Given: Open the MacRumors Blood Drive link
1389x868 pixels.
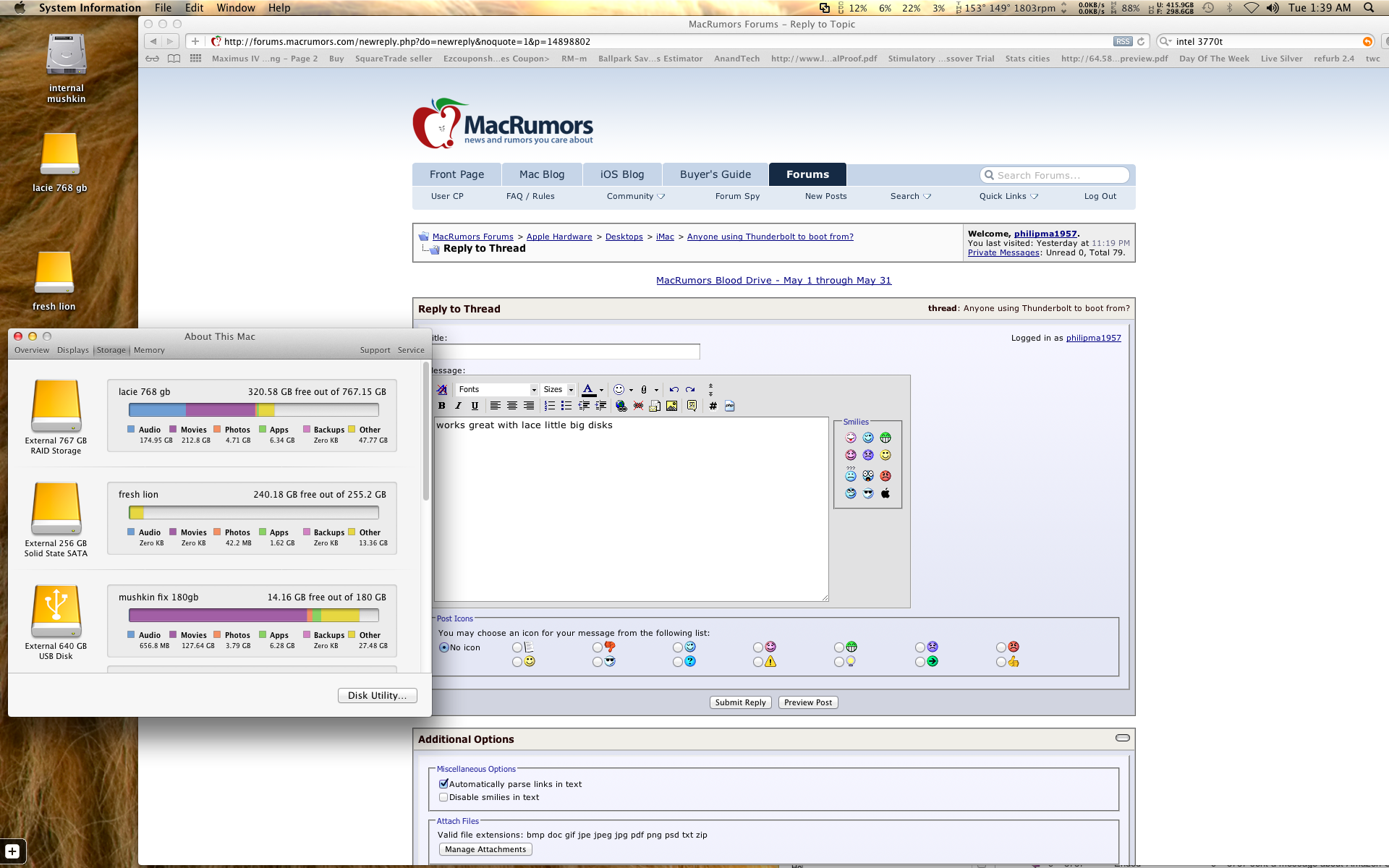Looking at the screenshot, I should (773, 281).
